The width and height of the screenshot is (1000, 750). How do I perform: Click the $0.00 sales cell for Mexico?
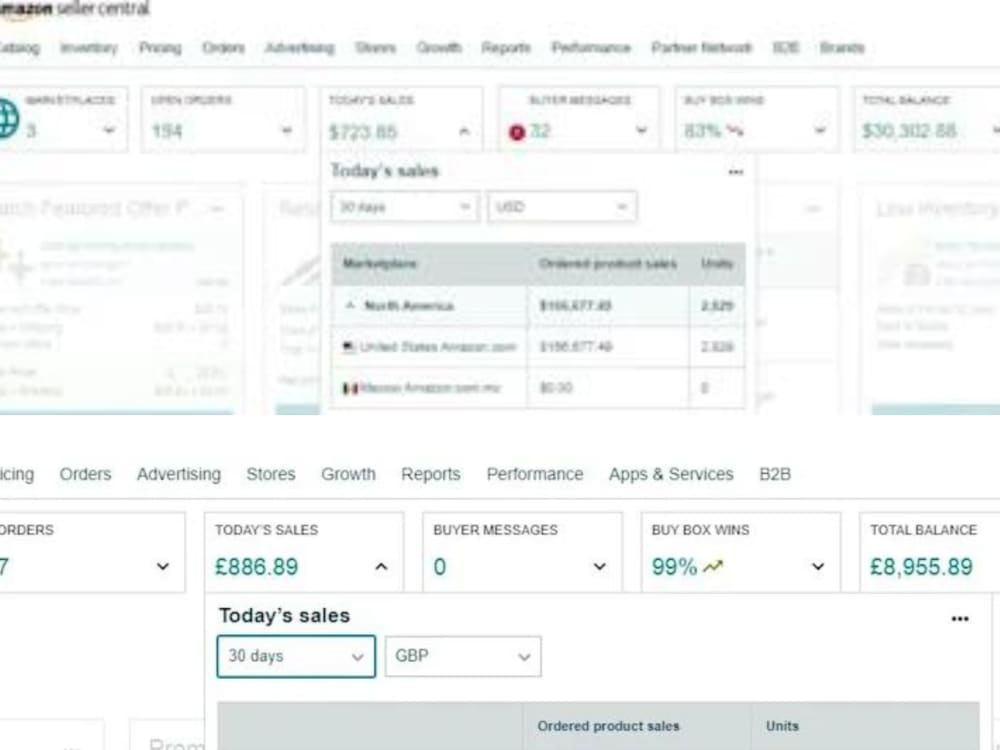(x=556, y=388)
